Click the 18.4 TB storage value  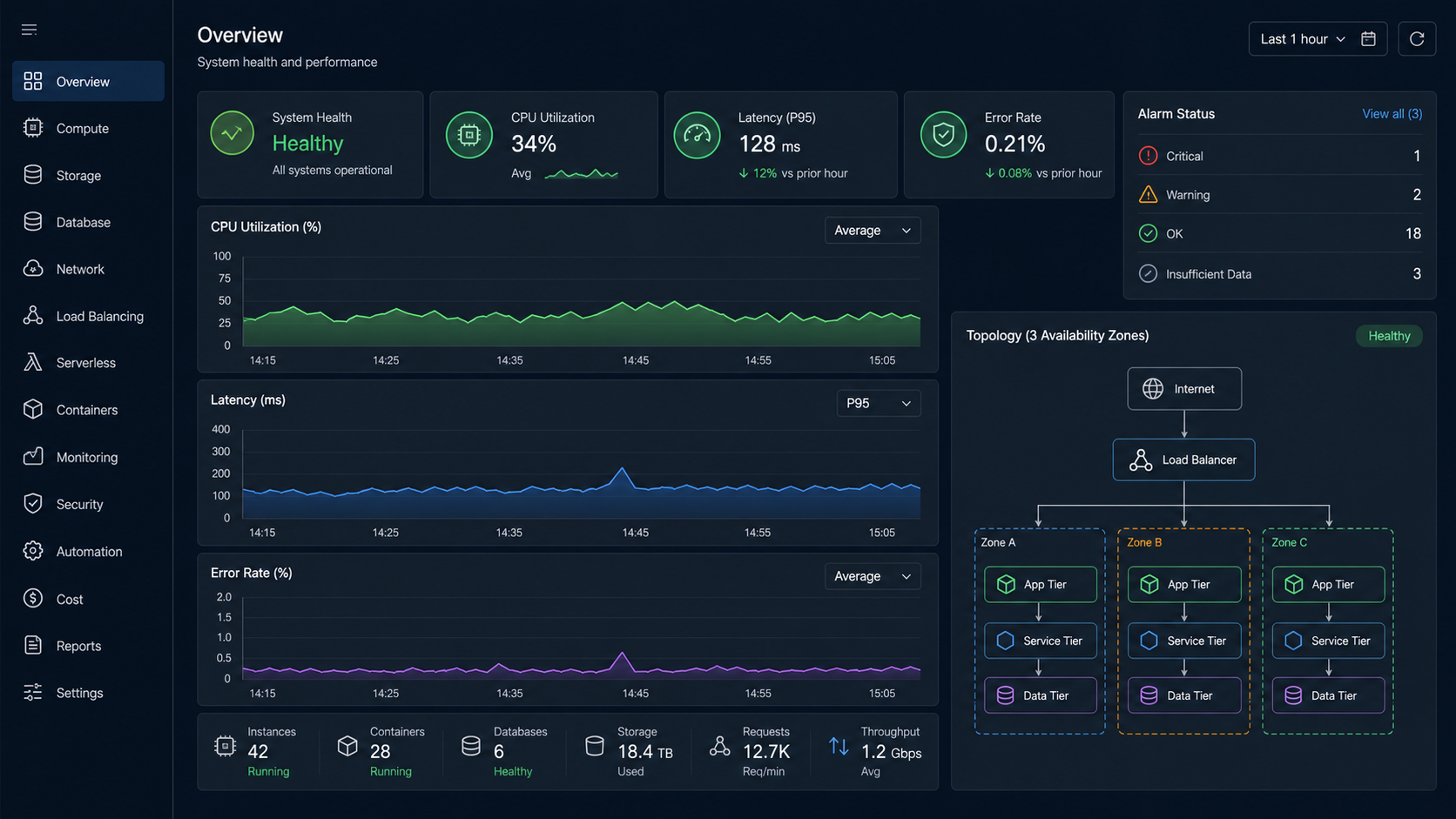645,752
